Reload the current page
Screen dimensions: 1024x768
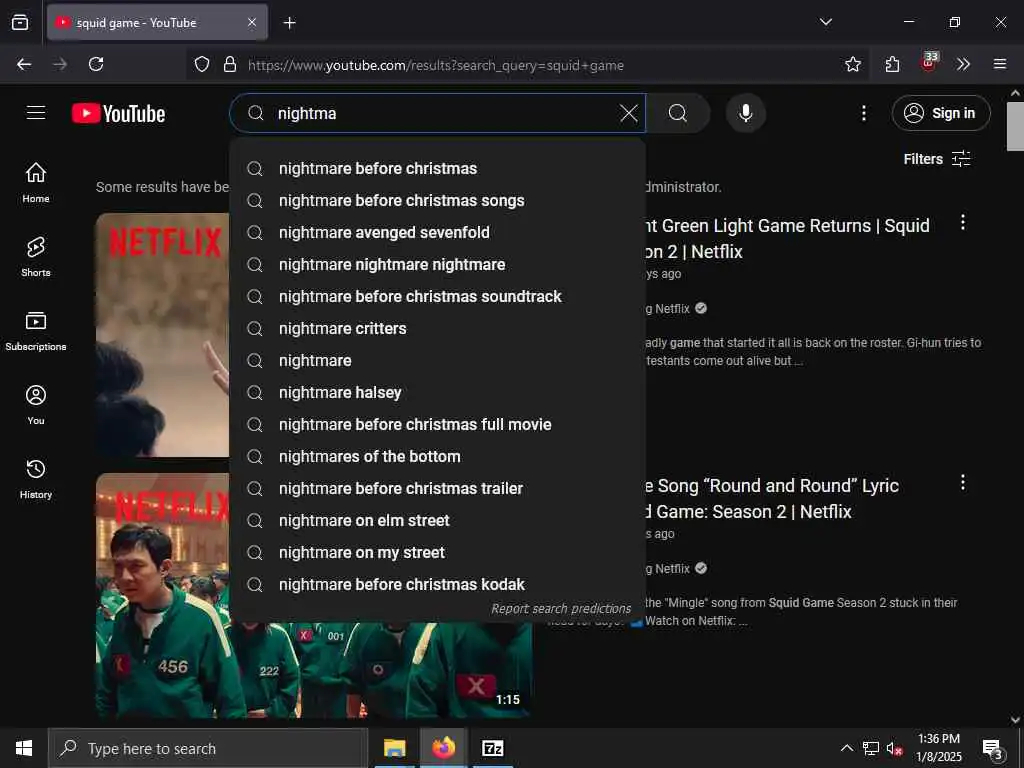[96, 64]
